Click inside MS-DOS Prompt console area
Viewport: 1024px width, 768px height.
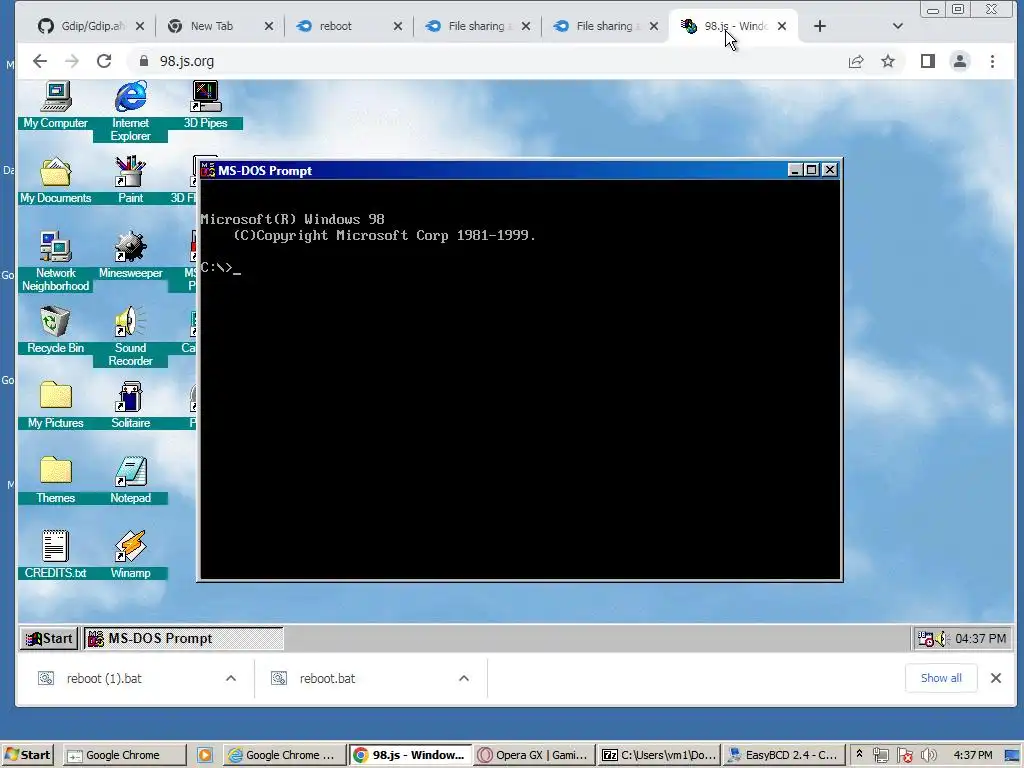(520, 379)
